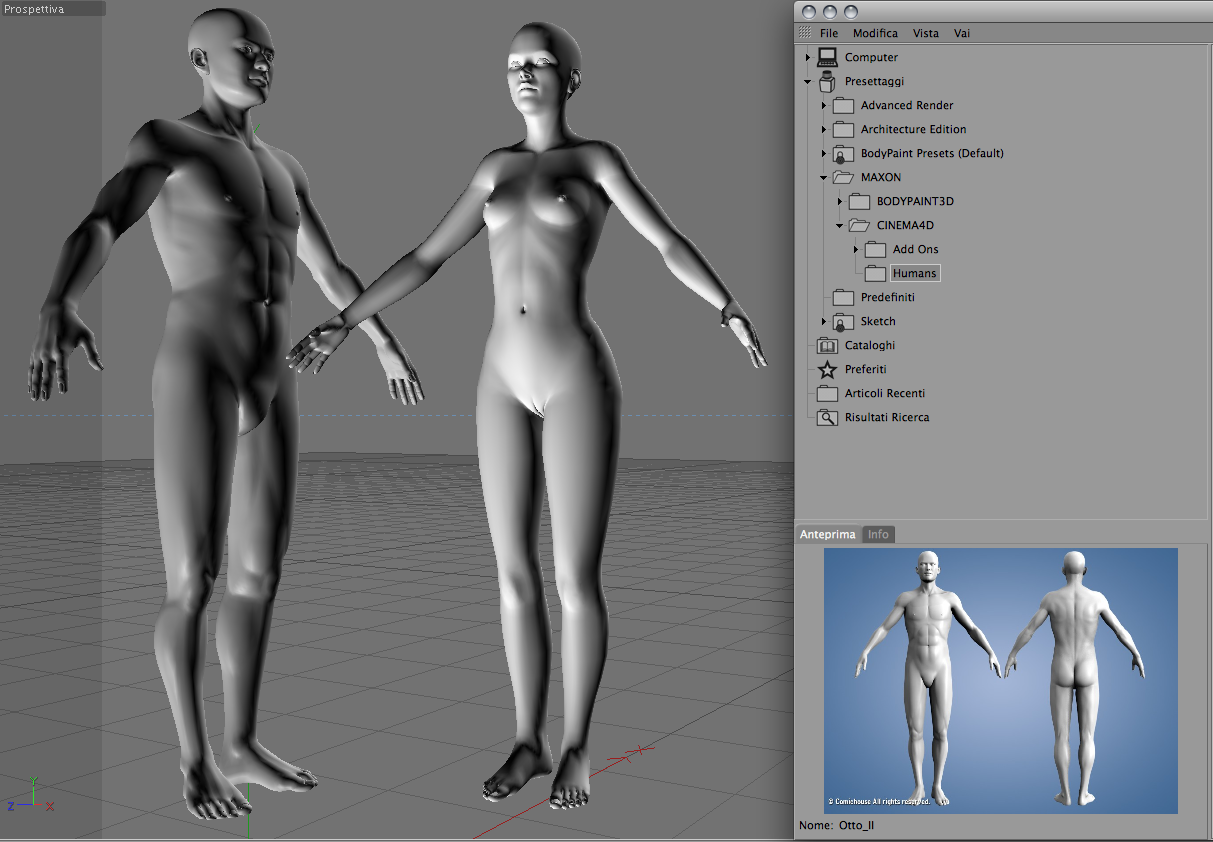Image resolution: width=1213 pixels, height=842 pixels.
Task: Select the Humans folder
Action: [x=915, y=273]
